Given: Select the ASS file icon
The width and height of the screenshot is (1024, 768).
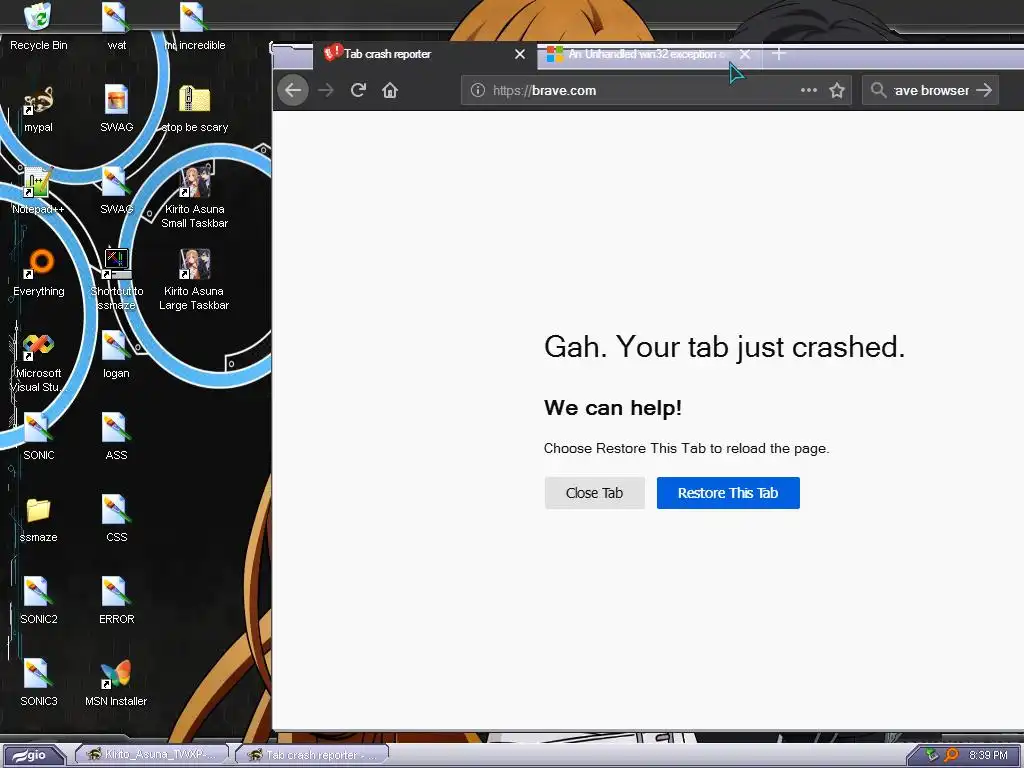Looking at the screenshot, I should (x=116, y=436).
